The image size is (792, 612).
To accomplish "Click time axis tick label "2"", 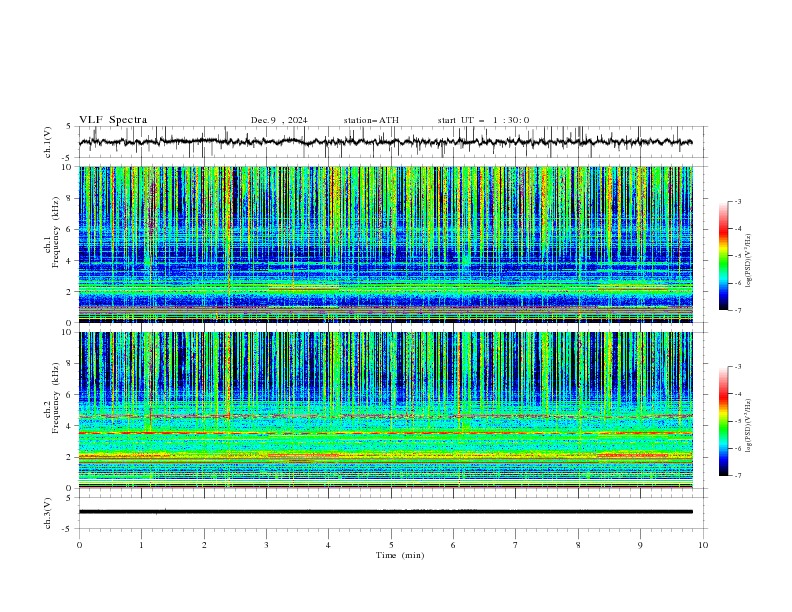I will 204,545.
